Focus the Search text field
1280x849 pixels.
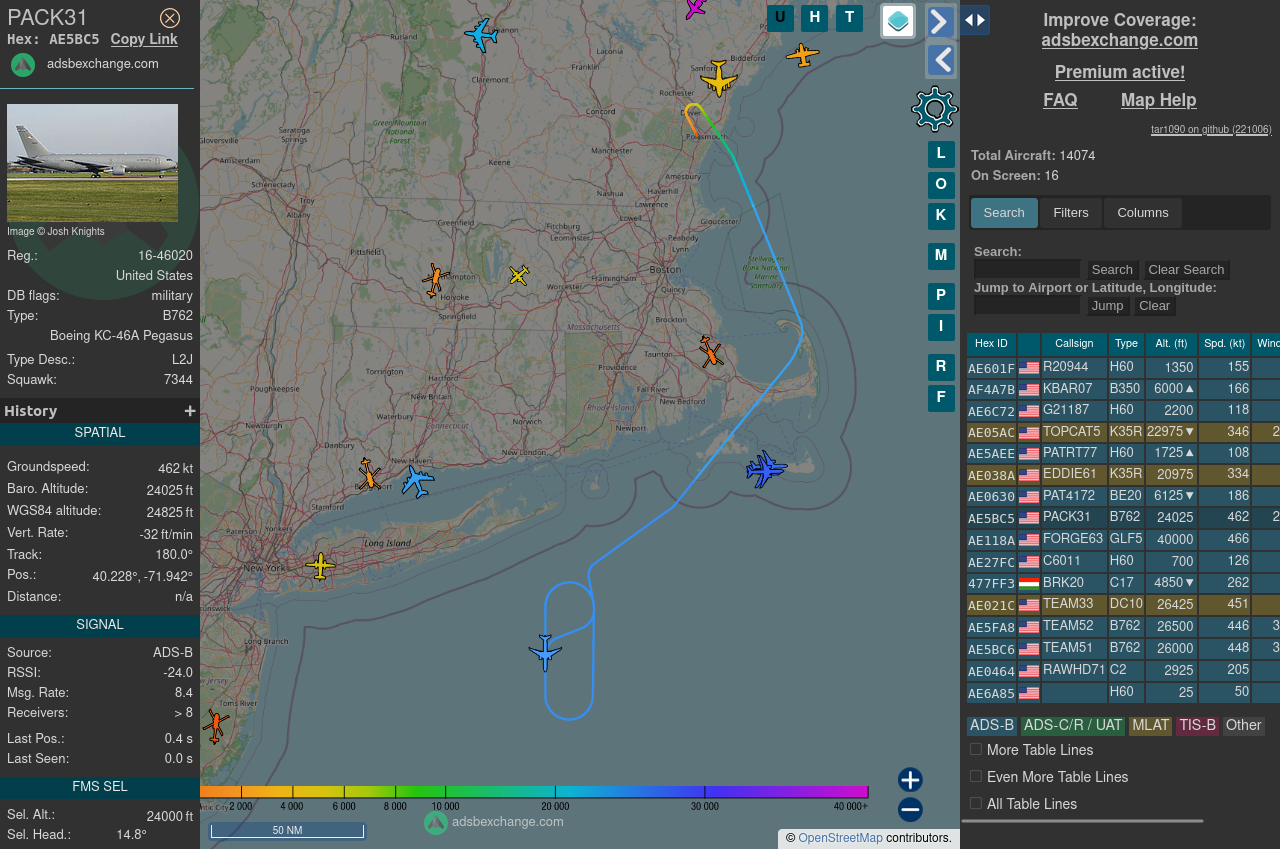(1027, 269)
